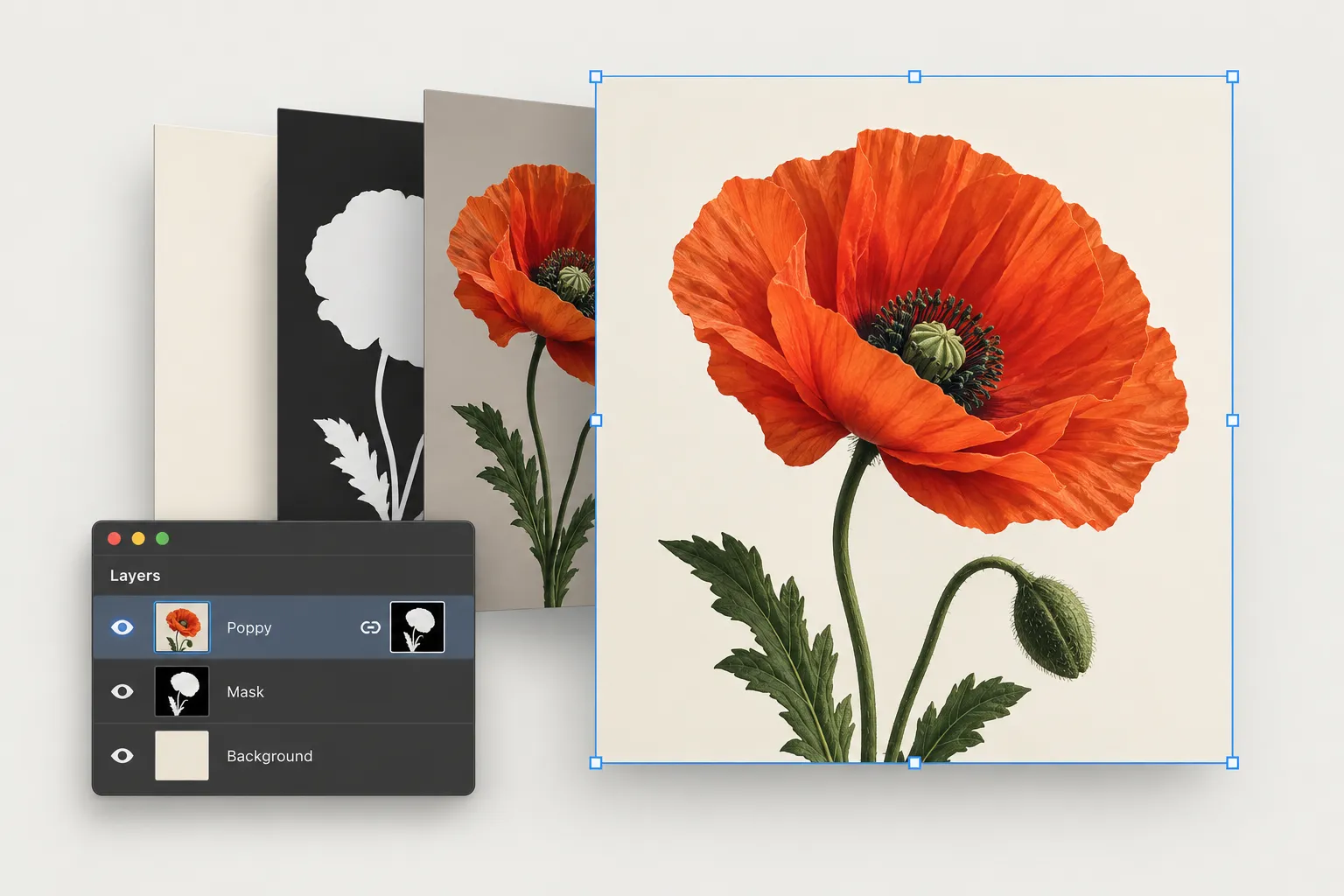Image resolution: width=1344 pixels, height=896 pixels.
Task: Toggle visibility of the Mask layer
Action: pos(122,691)
